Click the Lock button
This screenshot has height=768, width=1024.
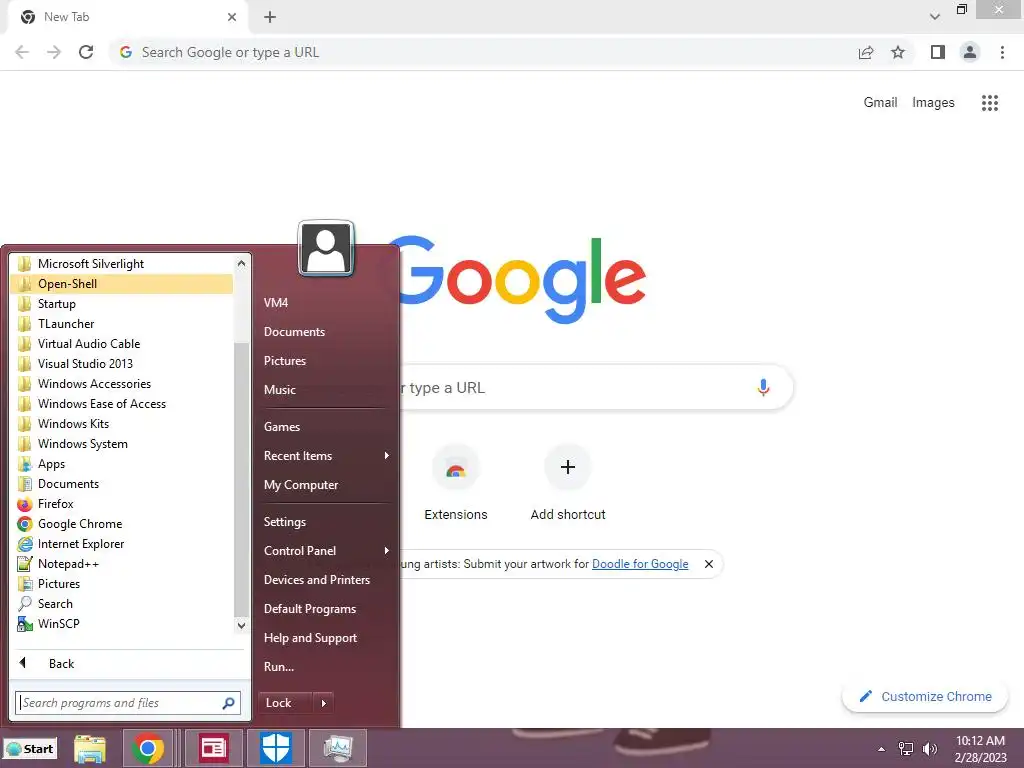[x=285, y=703]
